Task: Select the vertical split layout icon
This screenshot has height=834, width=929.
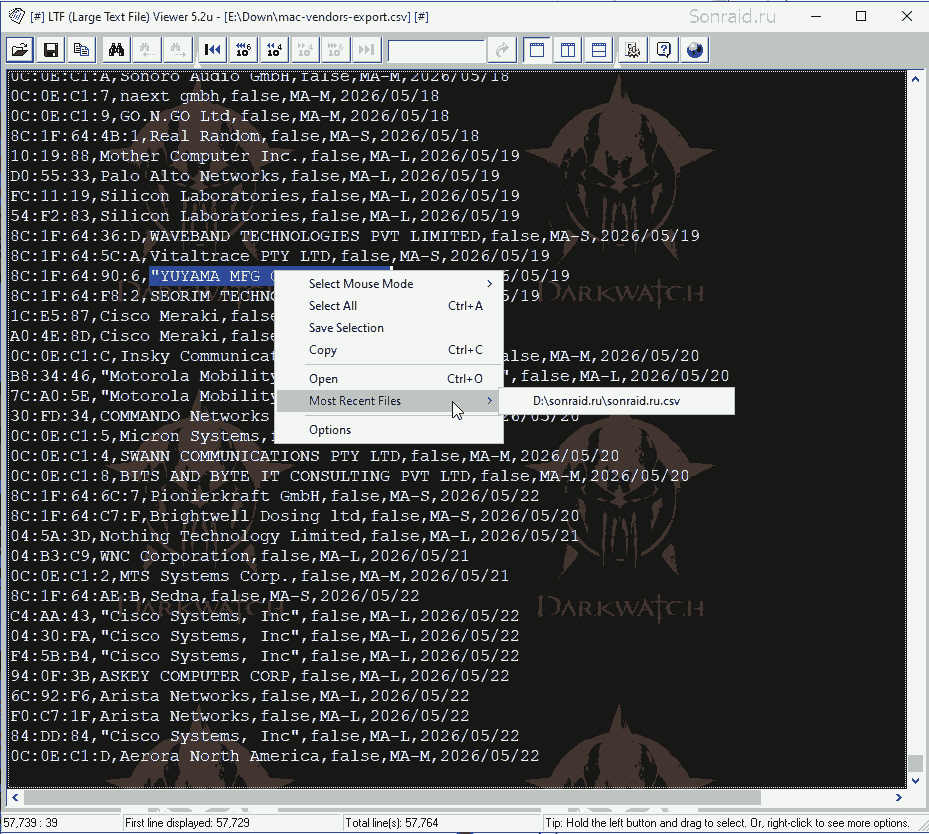Action: (x=568, y=50)
